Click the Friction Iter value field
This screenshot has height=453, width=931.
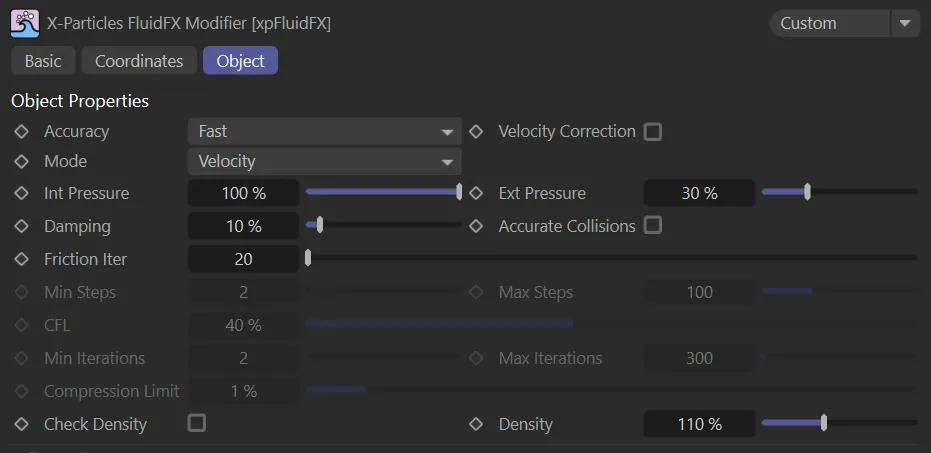(243, 259)
